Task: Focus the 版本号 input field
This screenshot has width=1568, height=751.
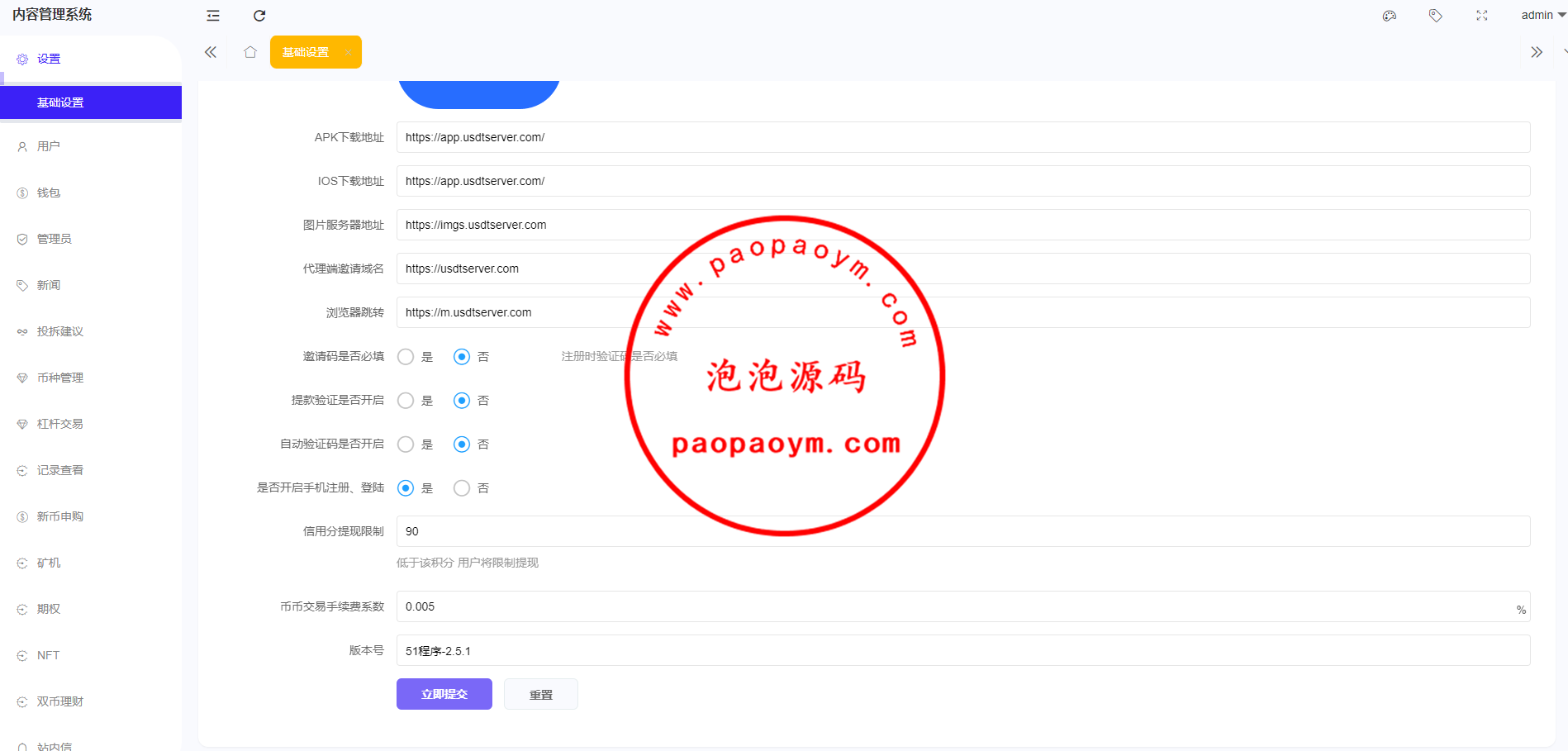Action: [x=963, y=650]
